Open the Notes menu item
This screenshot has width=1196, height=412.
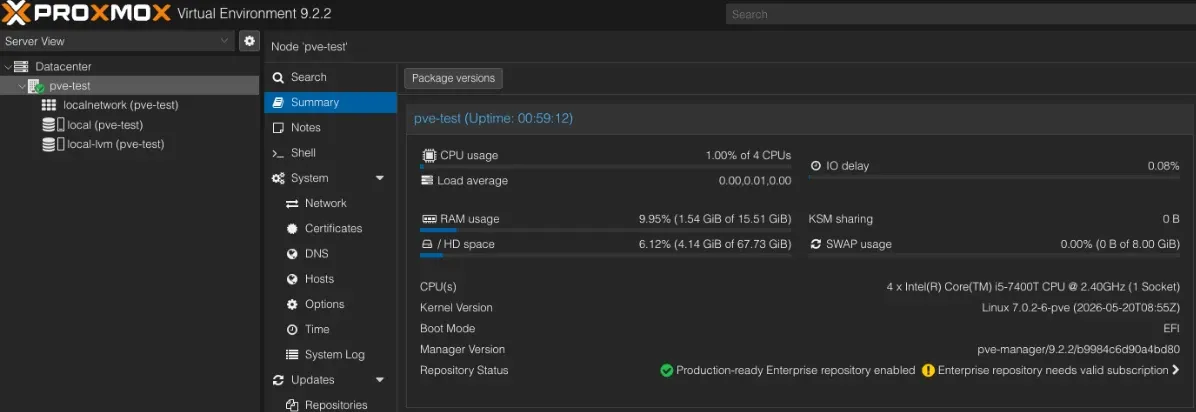point(330,127)
